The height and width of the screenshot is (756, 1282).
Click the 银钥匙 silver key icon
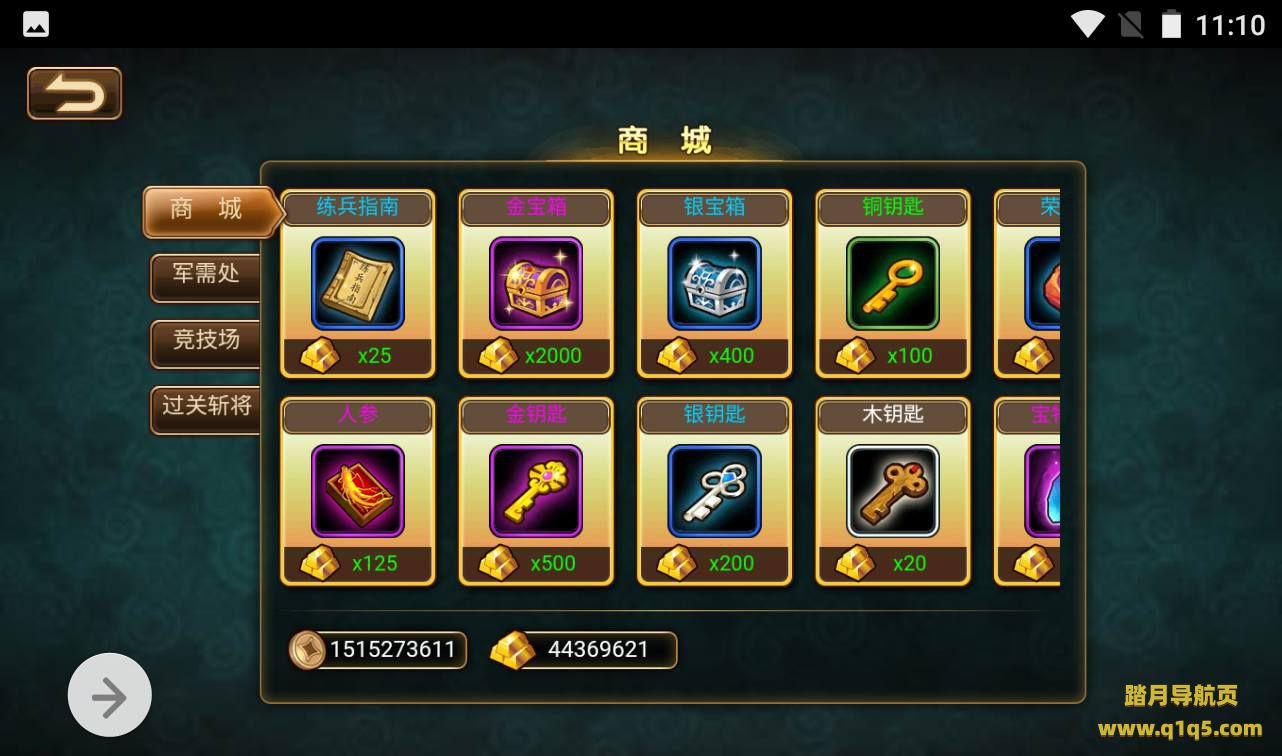click(x=715, y=491)
